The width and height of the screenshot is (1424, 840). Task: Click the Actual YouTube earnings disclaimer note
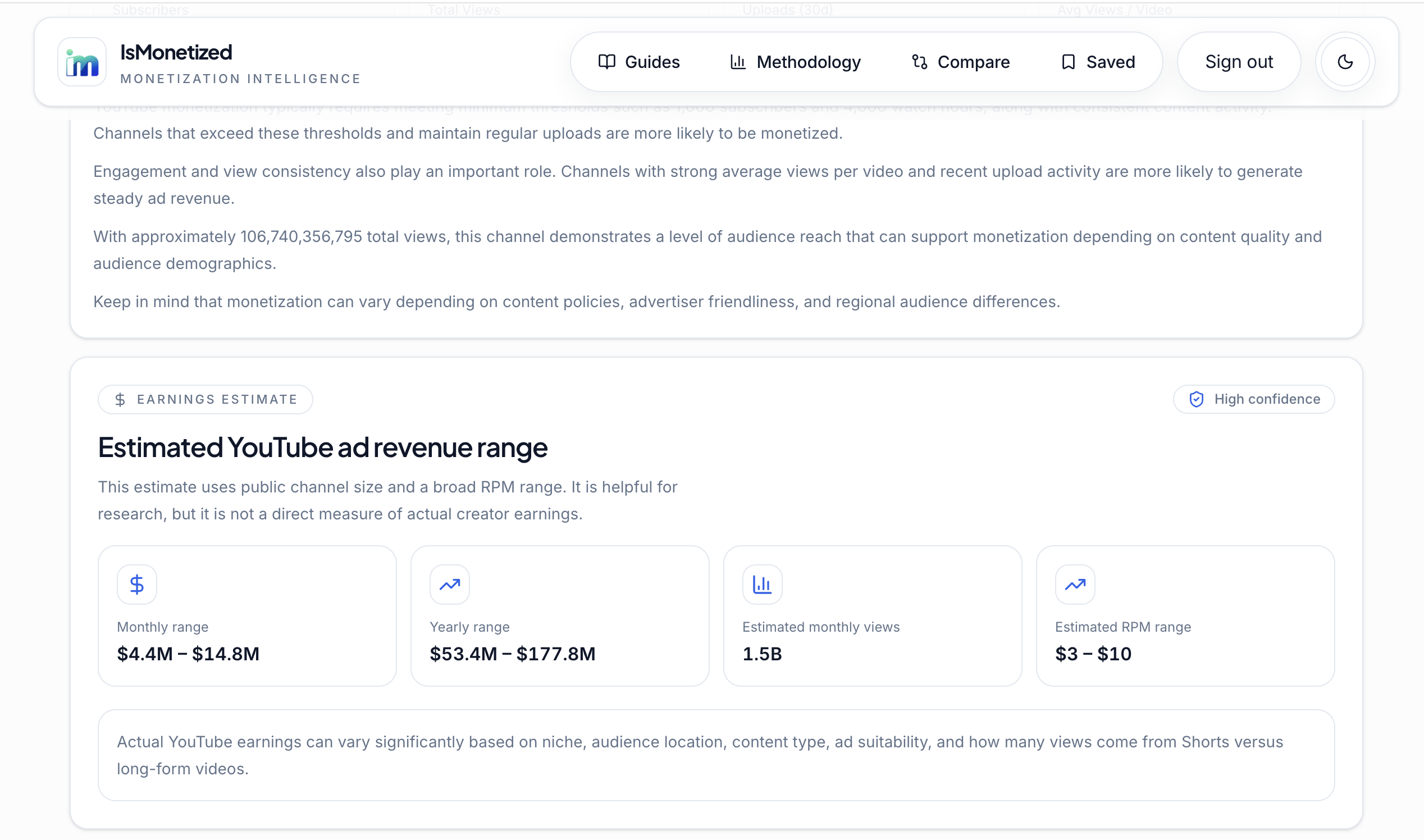[x=716, y=755]
